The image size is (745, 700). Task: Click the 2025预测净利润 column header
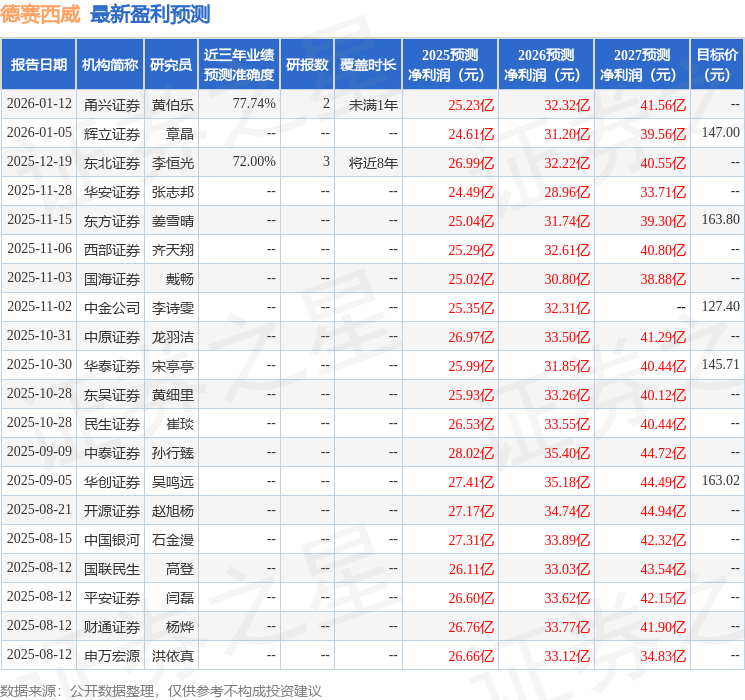449,65
